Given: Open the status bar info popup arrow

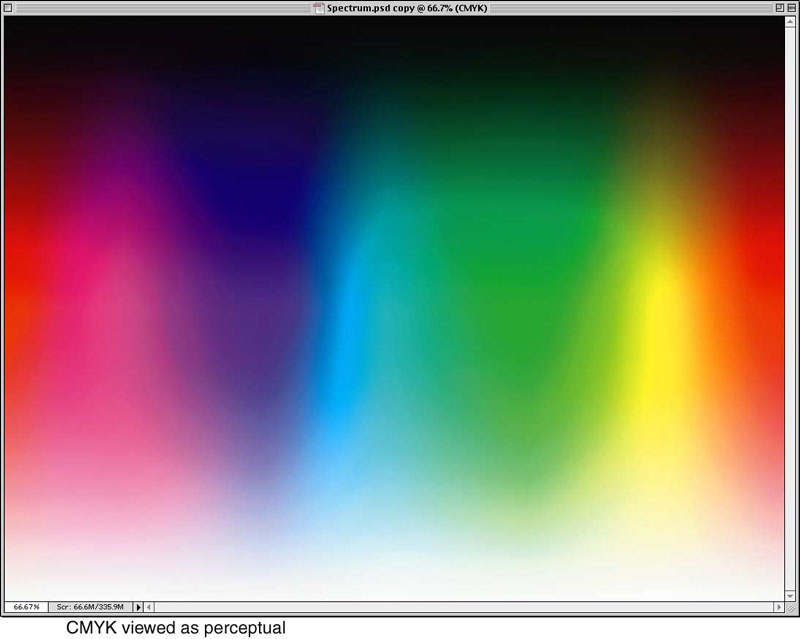Looking at the screenshot, I should click(139, 606).
